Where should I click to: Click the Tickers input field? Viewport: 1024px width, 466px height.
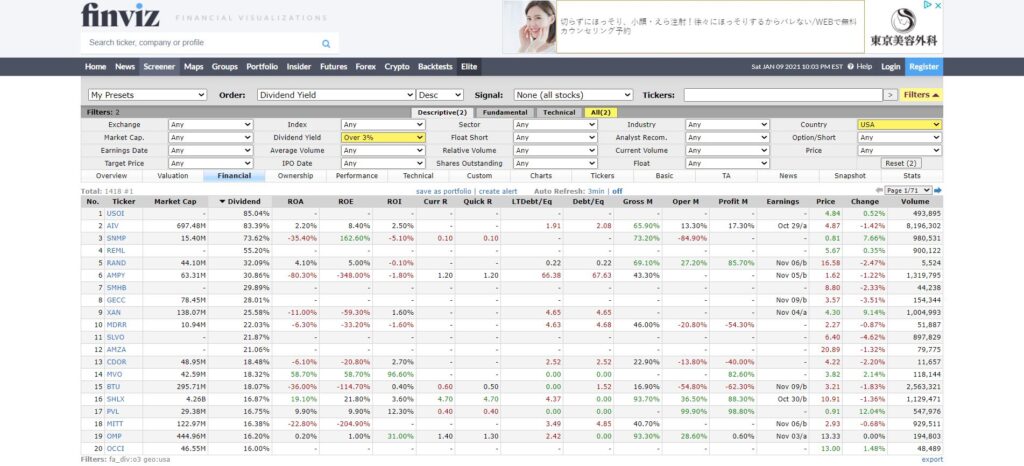(781, 95)
